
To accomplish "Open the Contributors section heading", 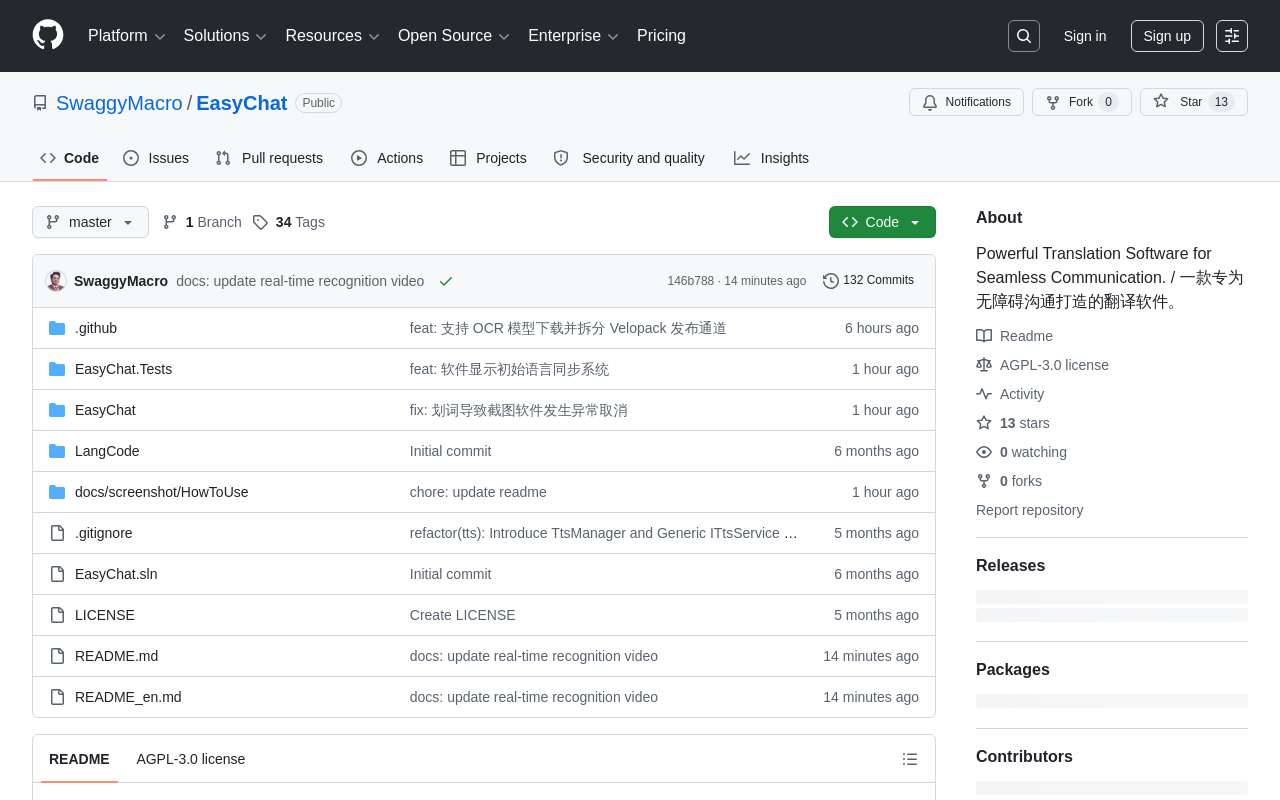I will point(1024,757).
